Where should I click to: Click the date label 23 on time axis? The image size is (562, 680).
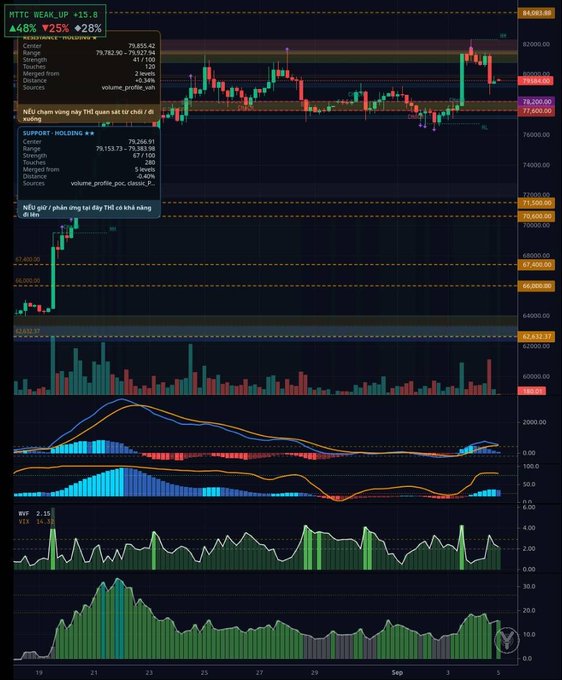click(149, 673)
